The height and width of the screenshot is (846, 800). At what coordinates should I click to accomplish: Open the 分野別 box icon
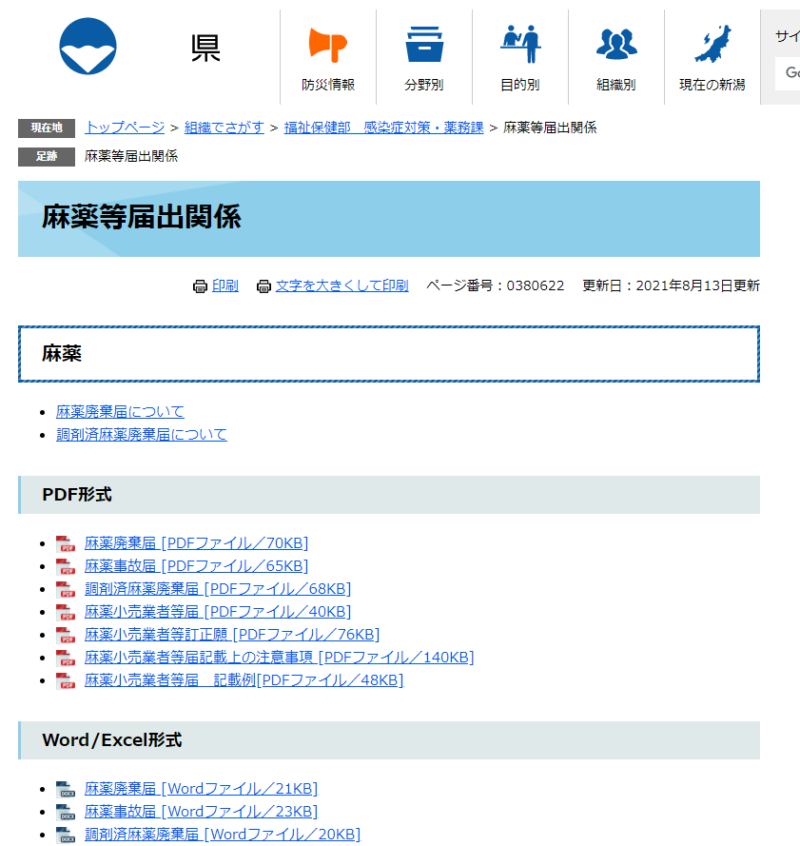pyautogui.click(x=424, y=46)
